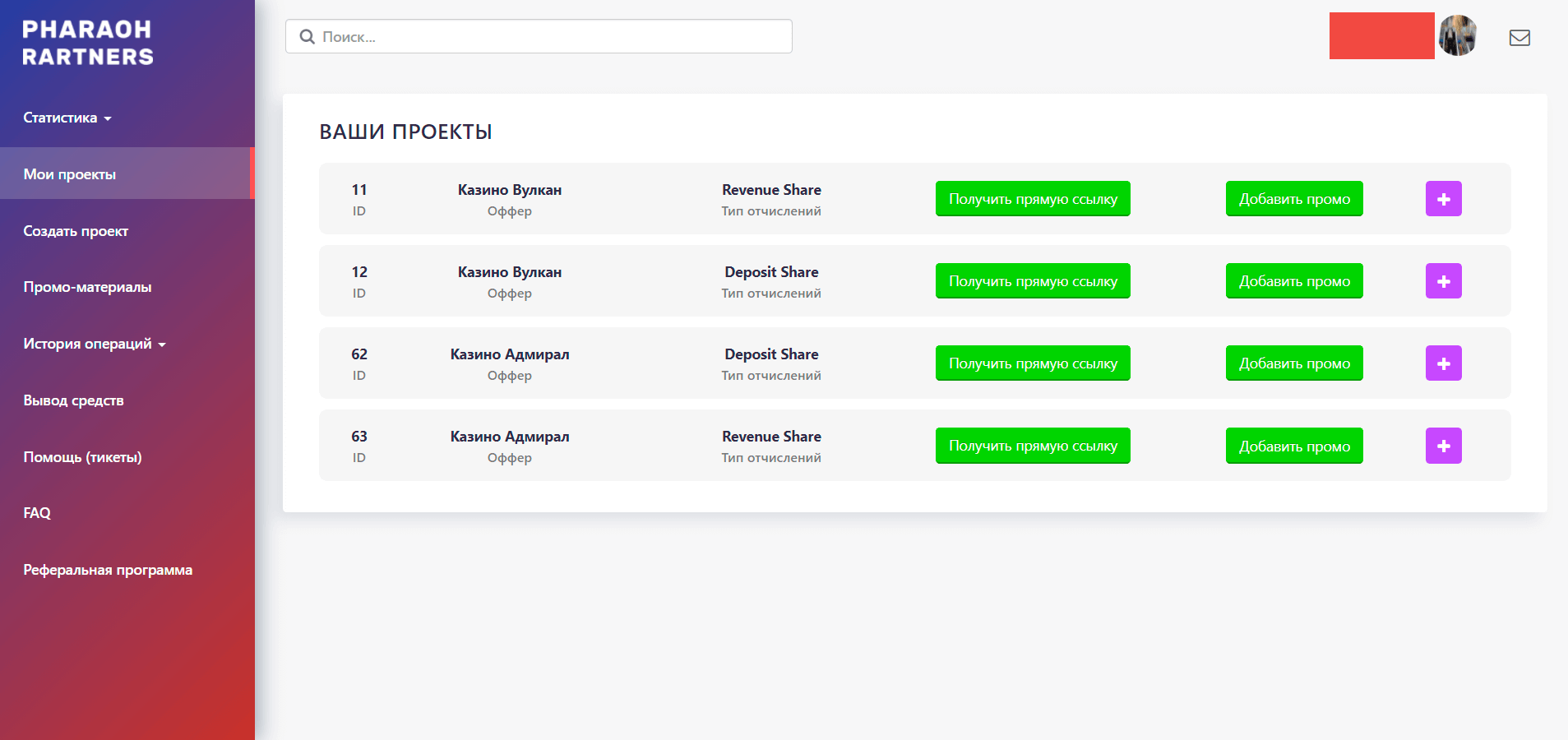The image size is (1568, 740).
Task: Get direct link for project 63
Action: point(1033,446)
